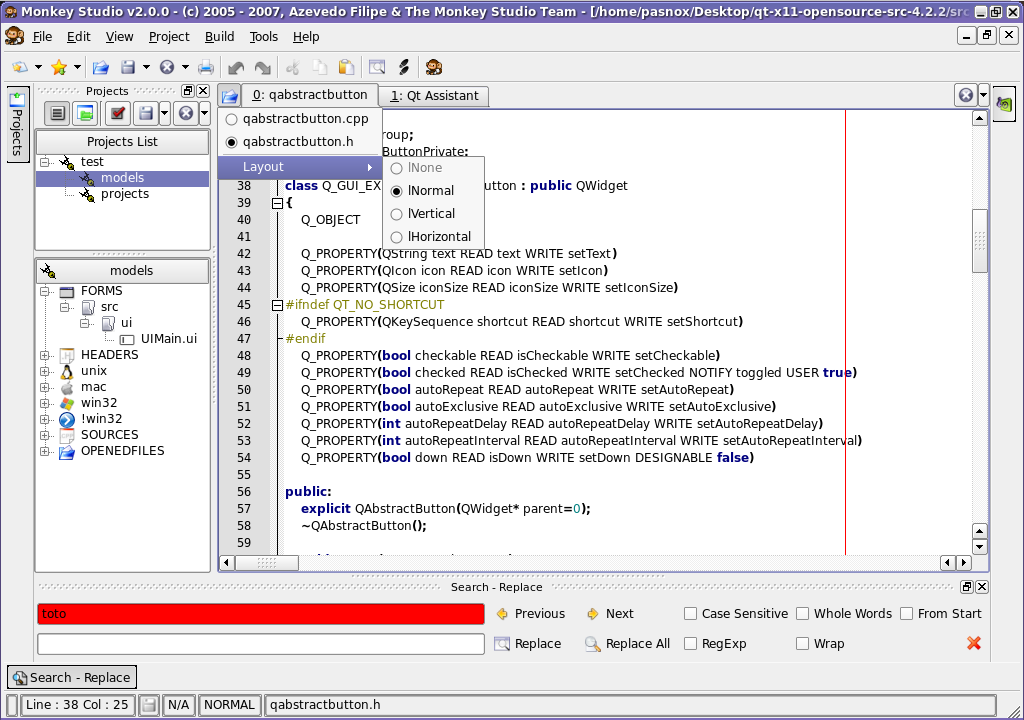Click the print toolbar icon
Image resolution: width=1024 pixels, height=720 pixels.
click(206, 67)
